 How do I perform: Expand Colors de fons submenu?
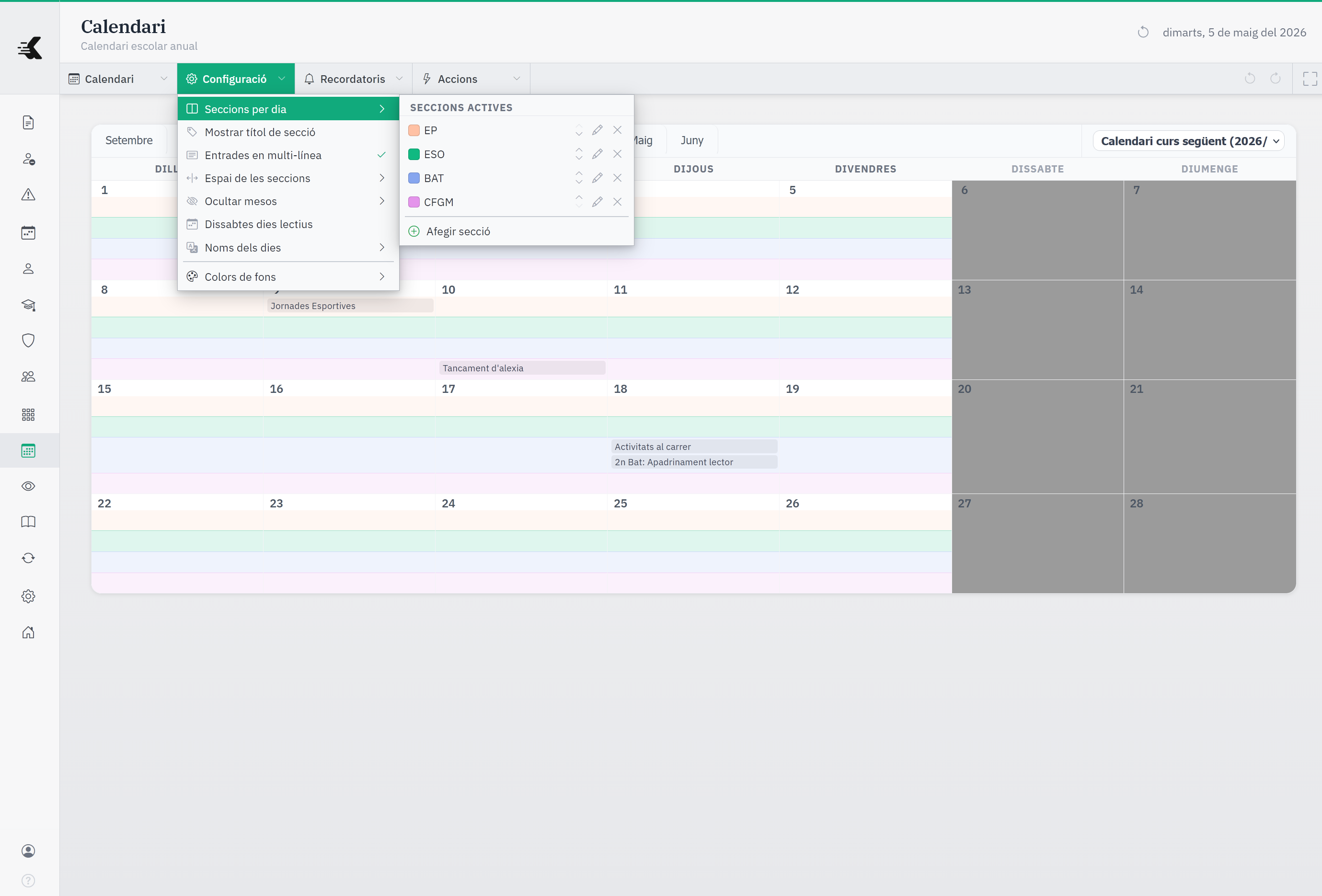(x=288, y=276)
